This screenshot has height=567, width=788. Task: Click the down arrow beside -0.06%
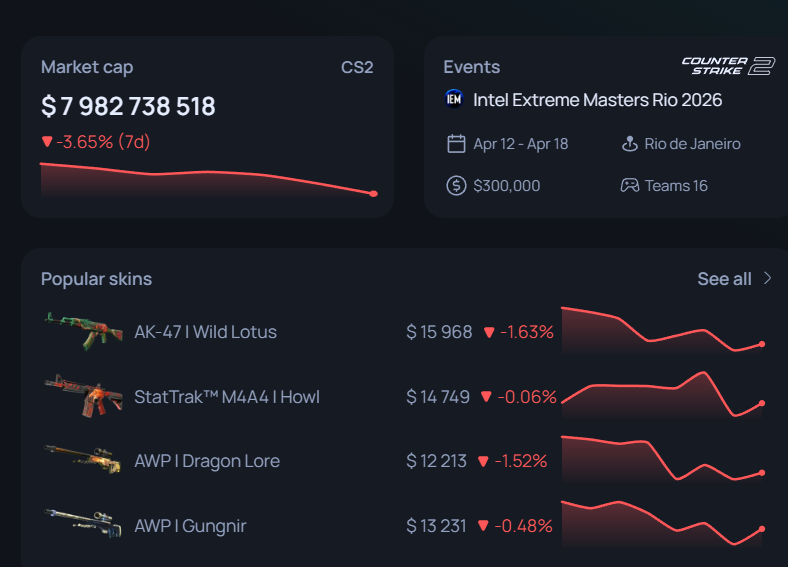pos(486,397)
